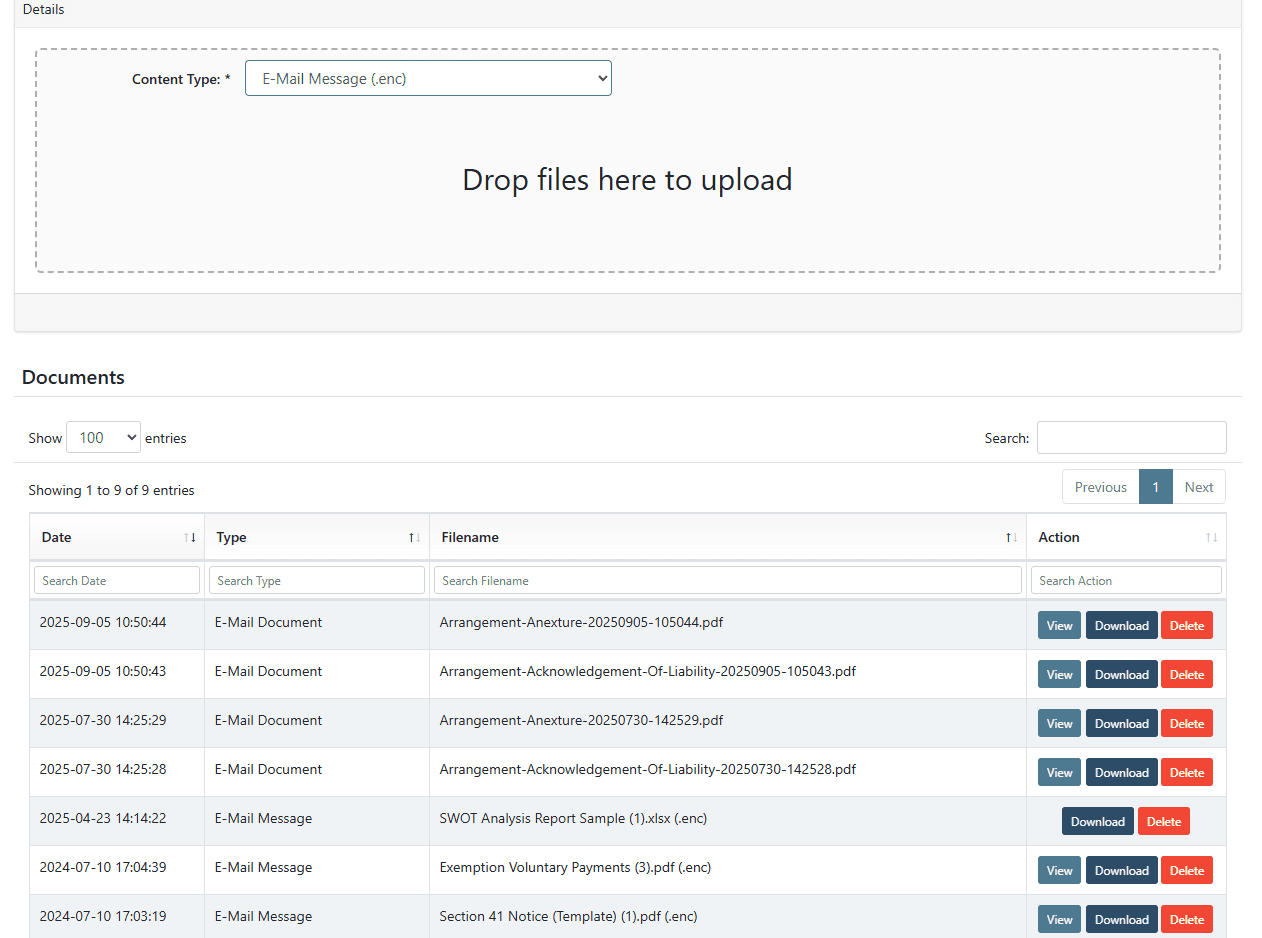Image resolution: width=1262 pixels, height=938 pixels.
Task: Delete Arrangement-Anexture-20250730-142529.pdf
Action: (1187, 723)
